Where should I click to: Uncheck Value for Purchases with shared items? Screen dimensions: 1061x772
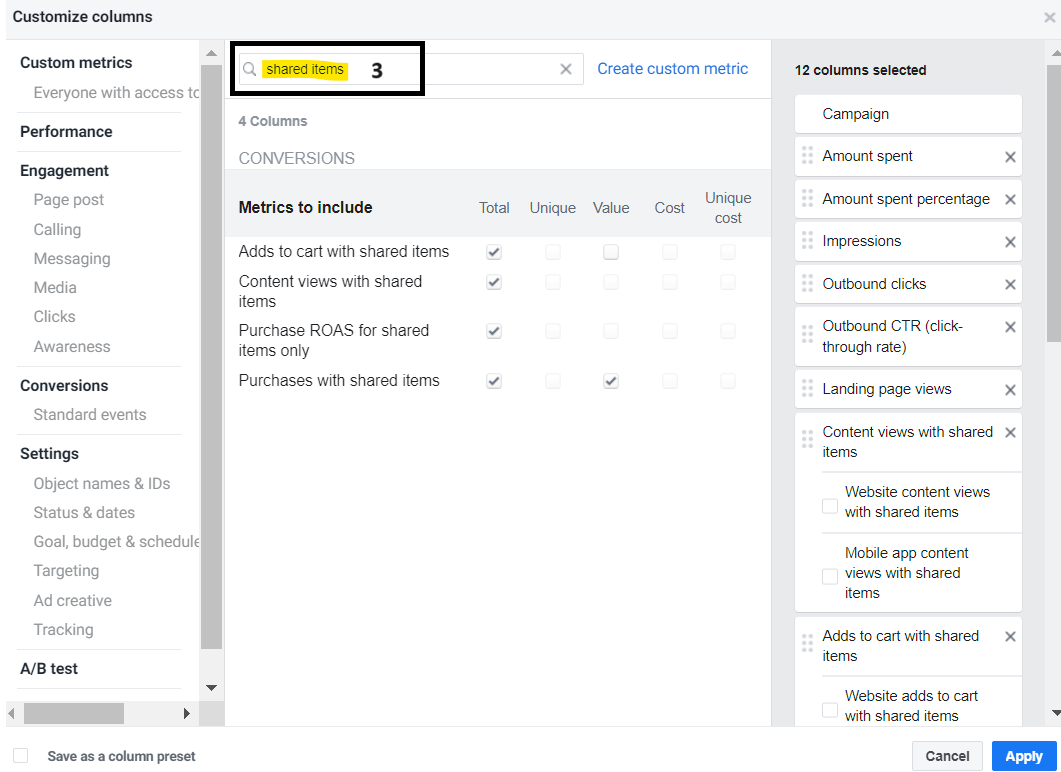coord(611,381)
